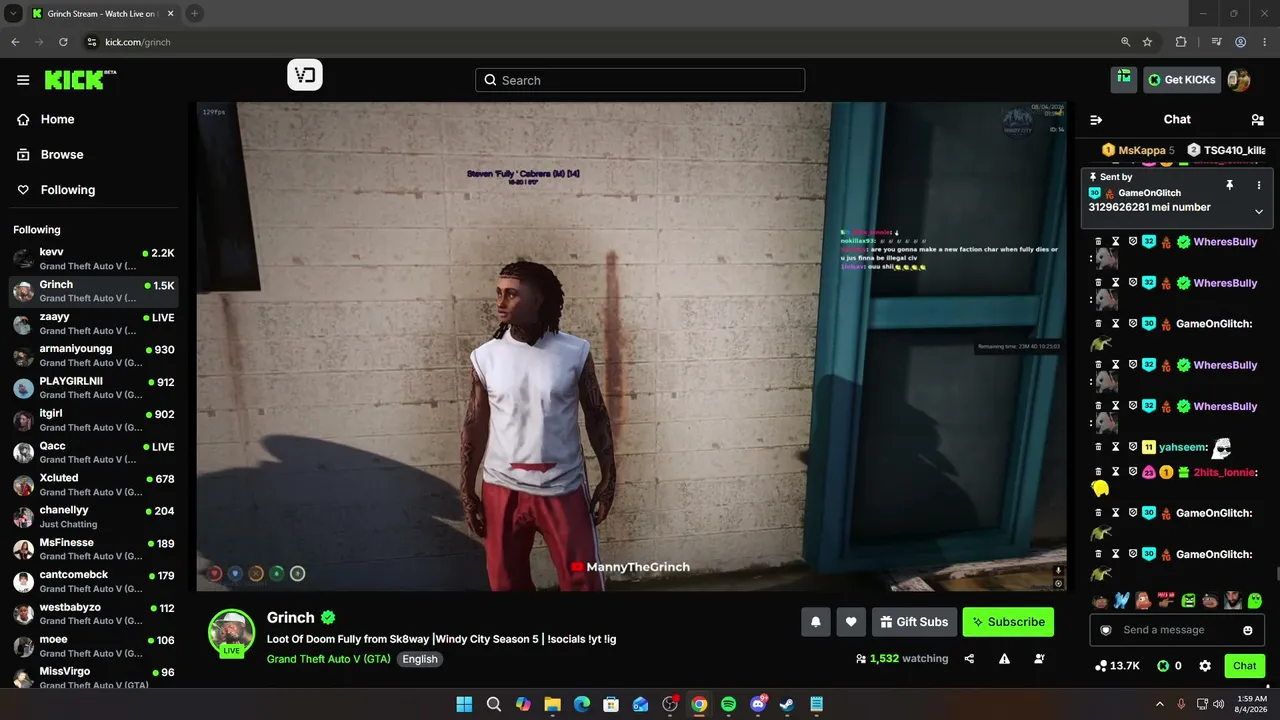1280x720 pixels.
Task: Click the English language tag
Action: point(420,659)
